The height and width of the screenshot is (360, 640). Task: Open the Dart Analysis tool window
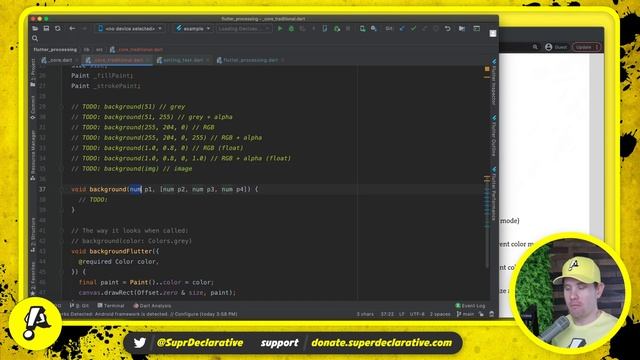coord(152,306)
